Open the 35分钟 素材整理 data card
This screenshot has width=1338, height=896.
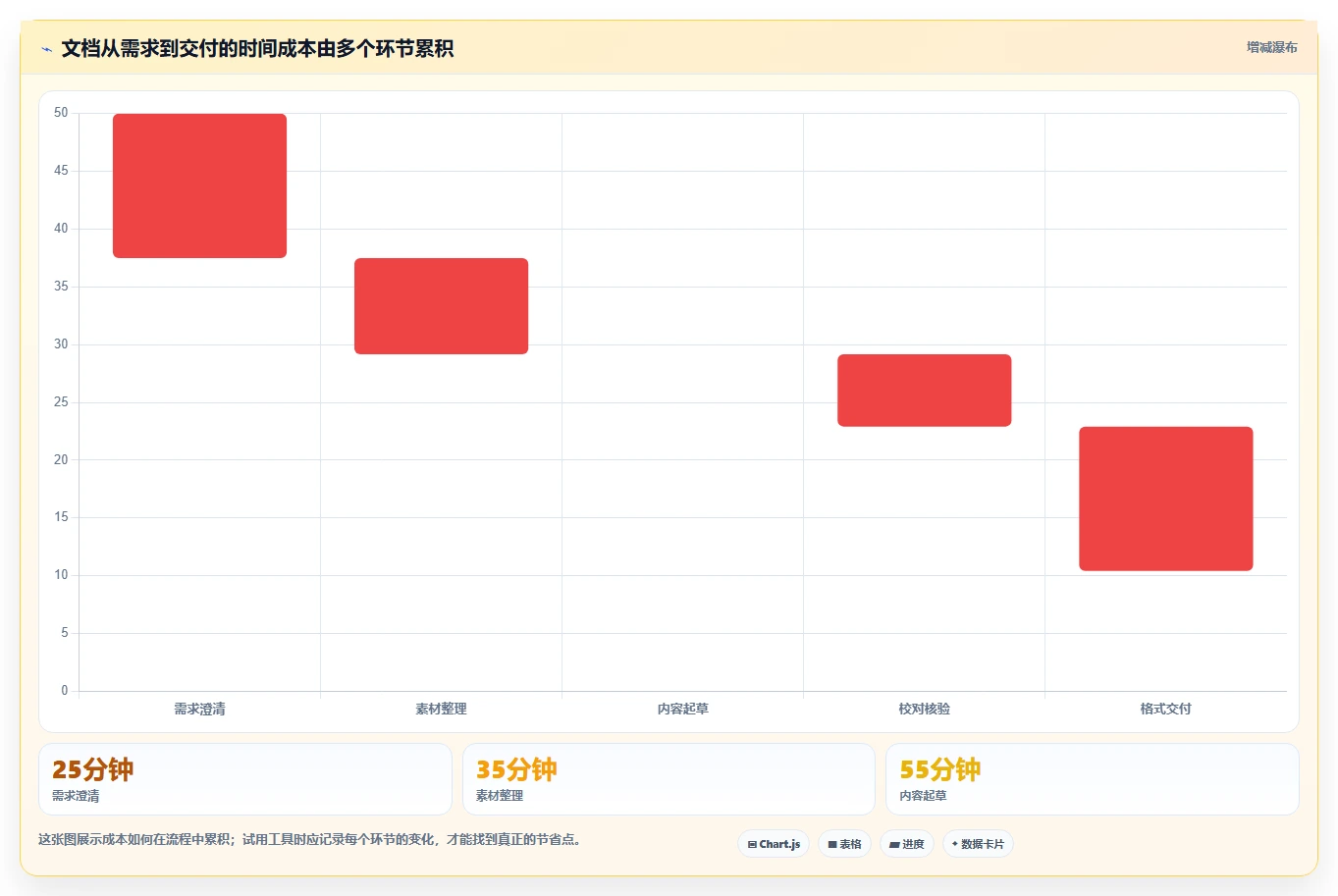(669, 779)
